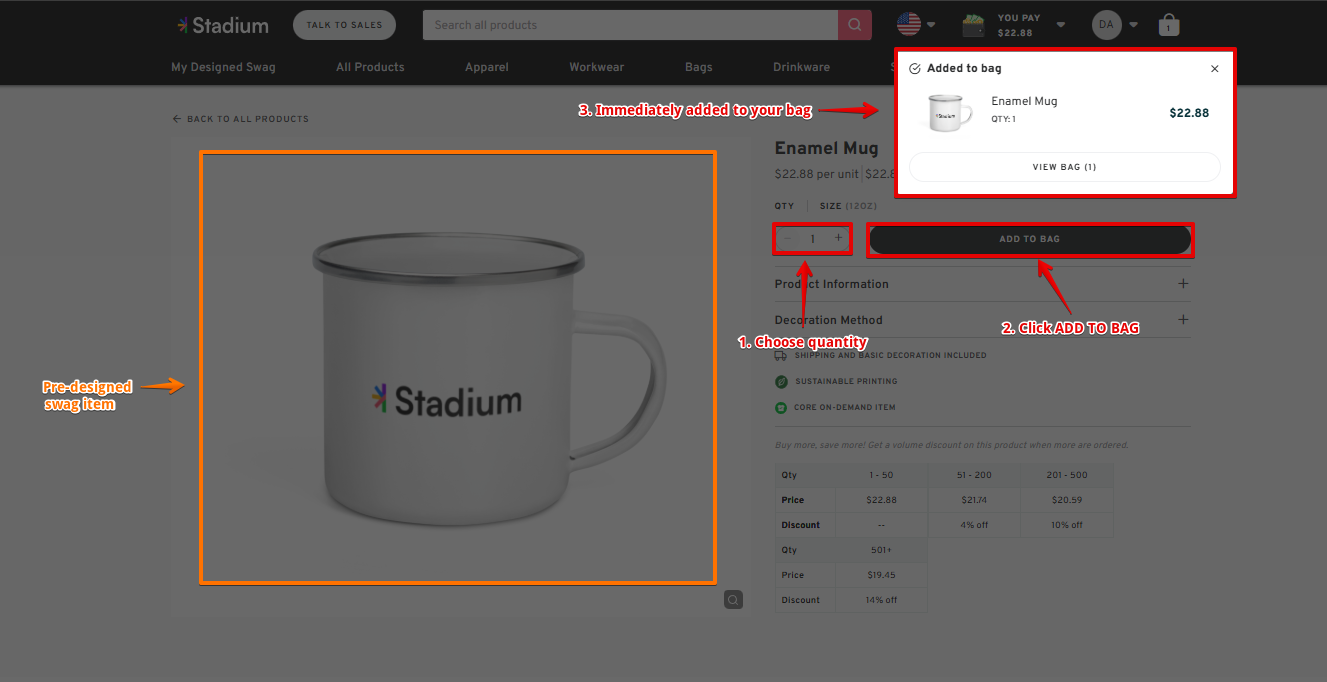Click the VIEW BAG (1) button
Viewport: 1327px width, 682px height.
point(1064,167)
